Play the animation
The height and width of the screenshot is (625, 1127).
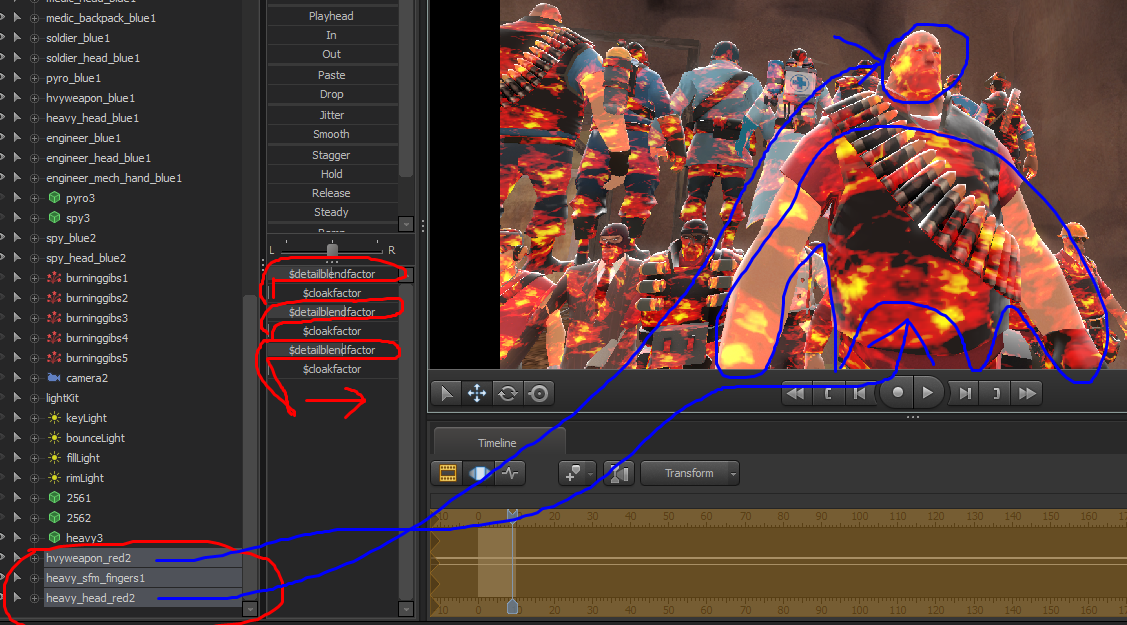(x=928, y=393)
